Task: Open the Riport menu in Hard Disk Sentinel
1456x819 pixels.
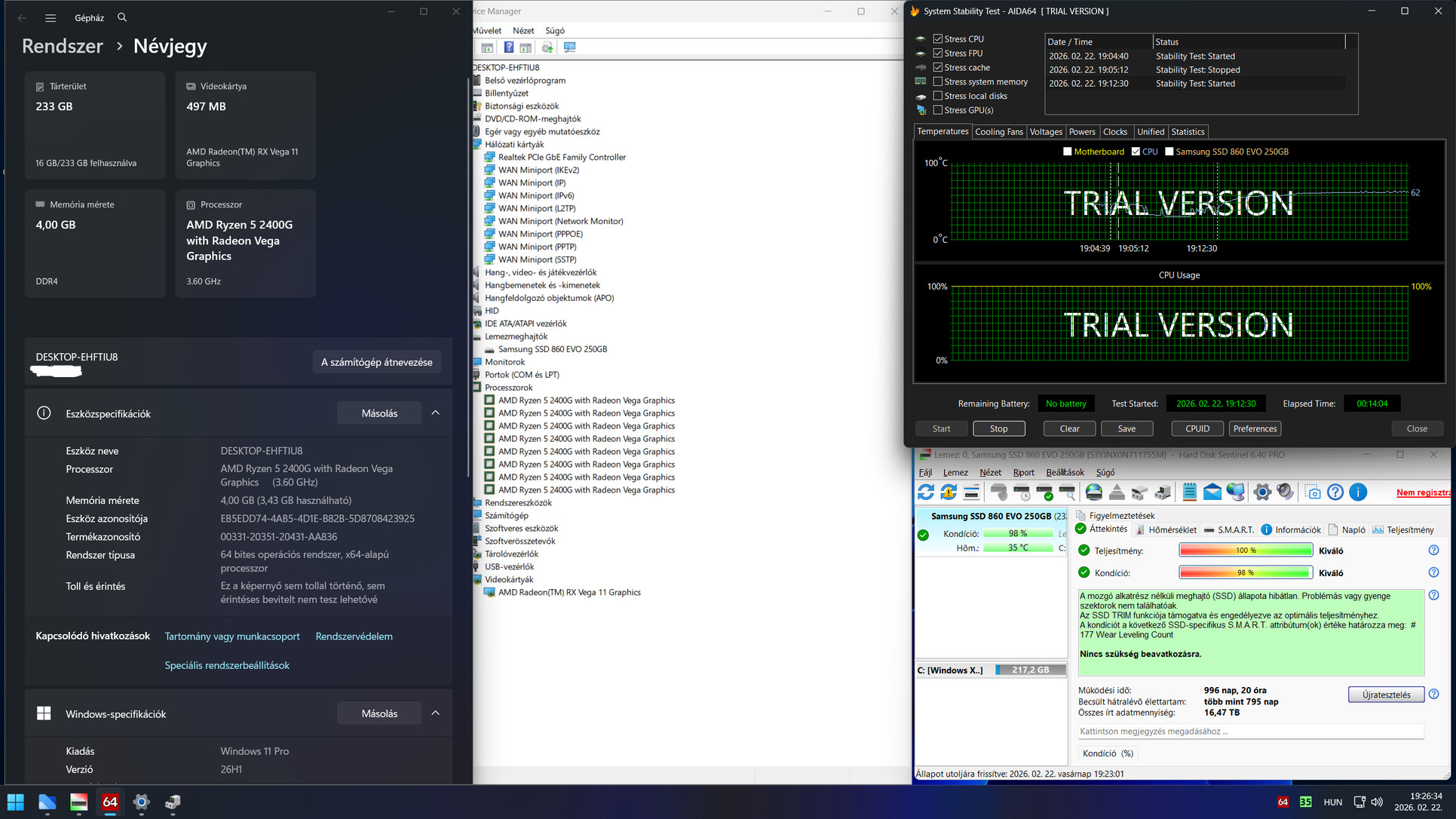Action: [x=1023, y=473]
